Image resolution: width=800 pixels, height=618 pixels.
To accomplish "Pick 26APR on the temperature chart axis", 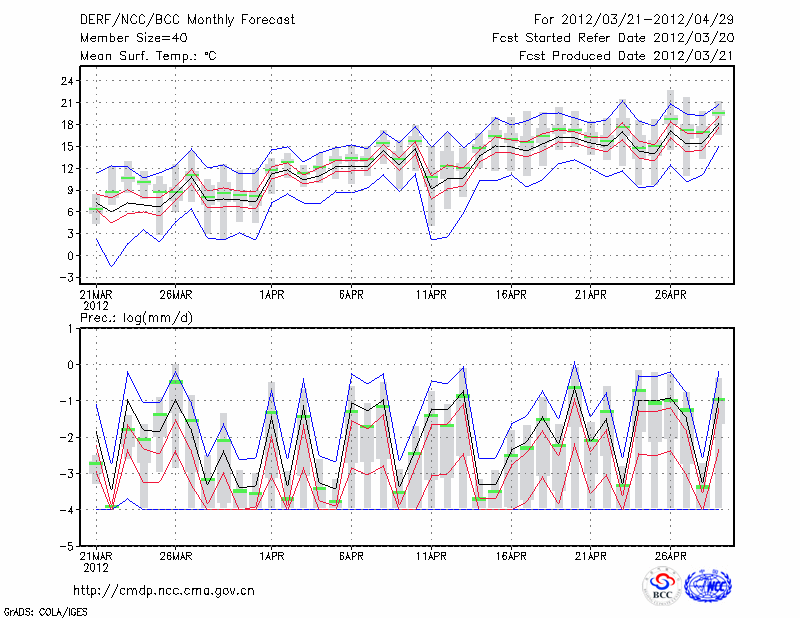I will click(x=671, y=295).
